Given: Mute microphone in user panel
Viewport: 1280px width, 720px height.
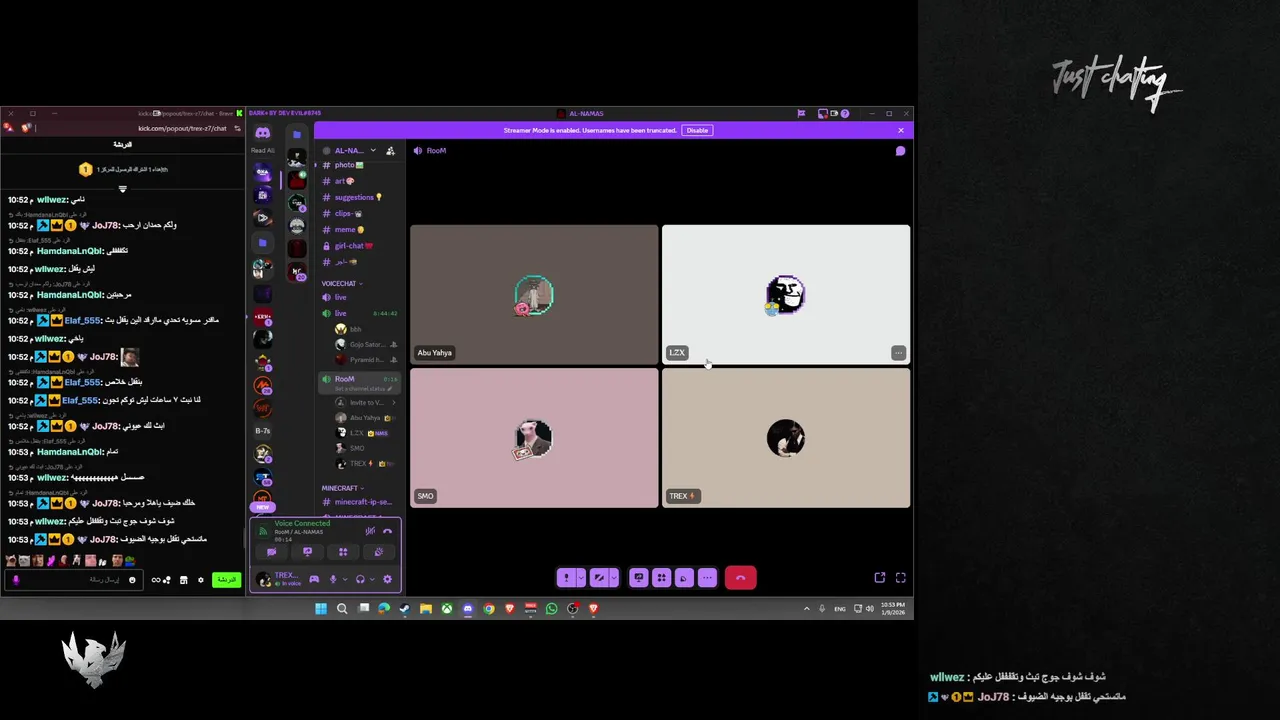Looking at the screenshot, I should (x=333, y=579).
